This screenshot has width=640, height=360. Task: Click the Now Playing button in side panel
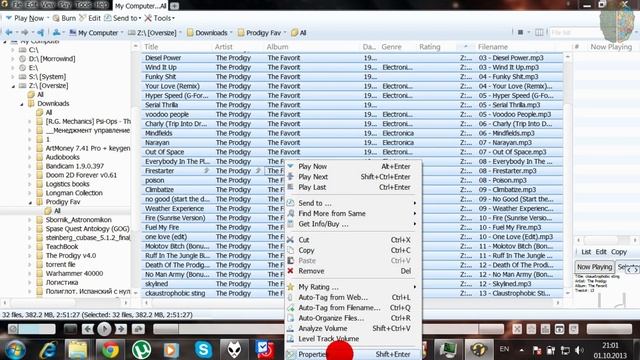click(594, 267)
